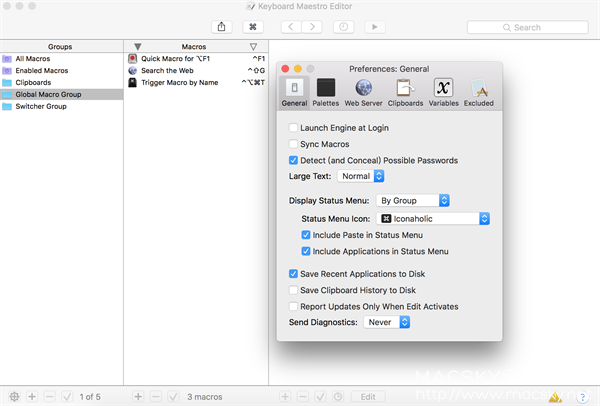Open the Display Status Menu By Group dropdown
600x406 pixels.
[x=412, y=201]
